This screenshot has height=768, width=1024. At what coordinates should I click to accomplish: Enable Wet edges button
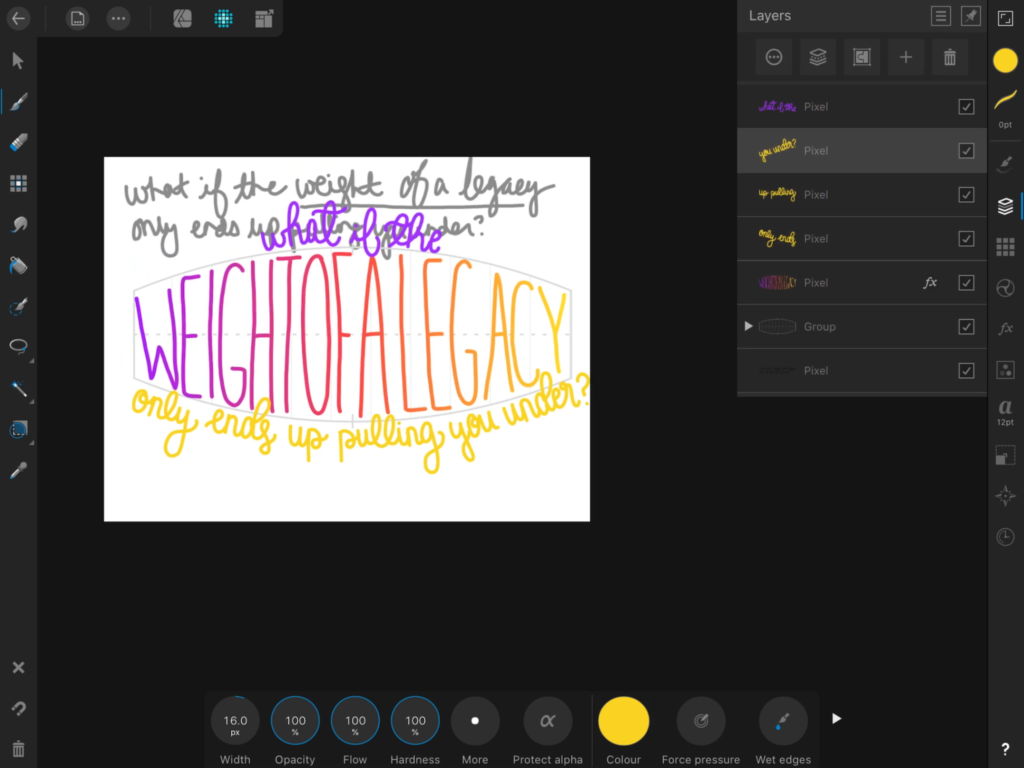(783, 721)
